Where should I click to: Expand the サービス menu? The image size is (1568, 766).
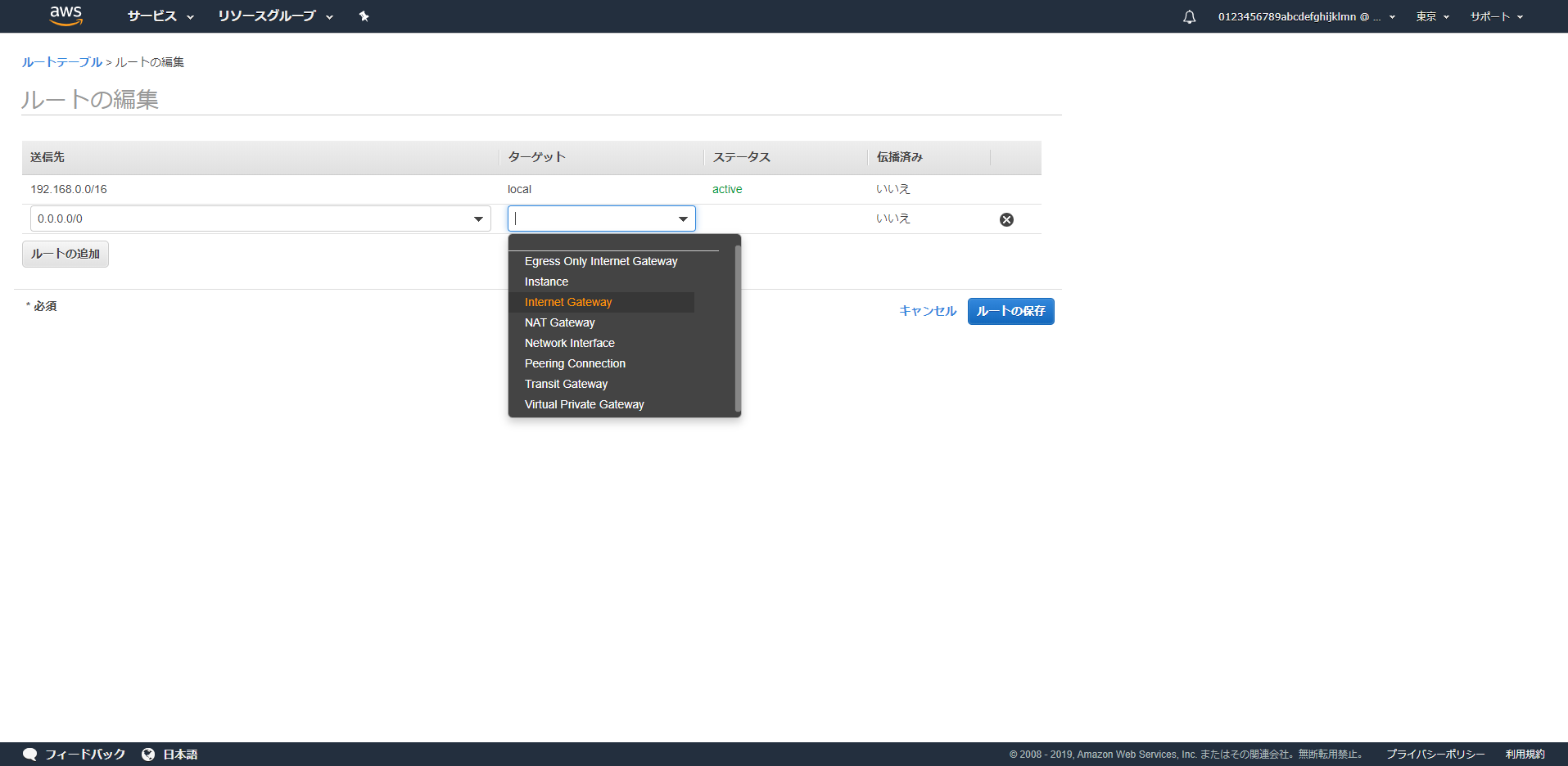(160, 16)
